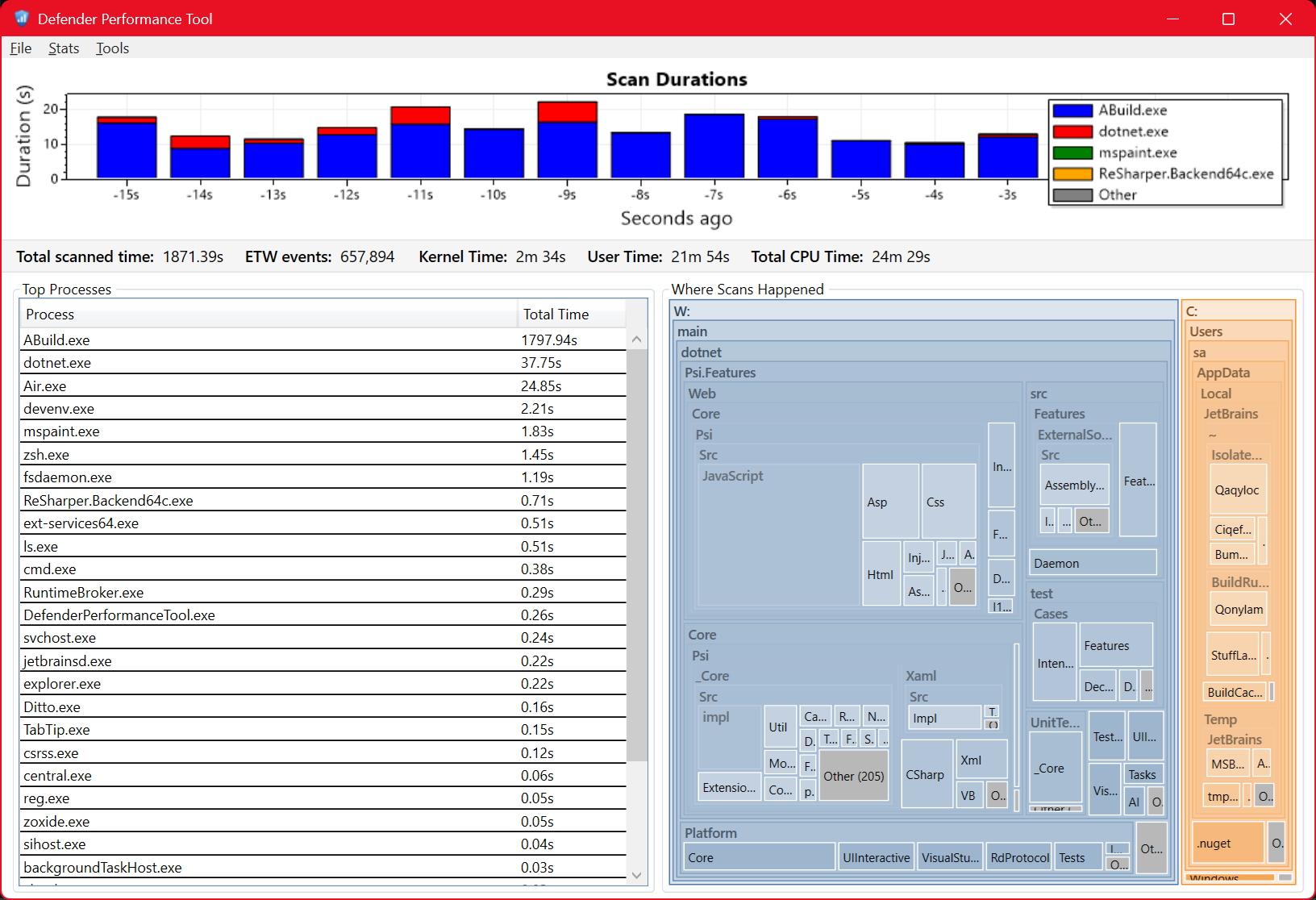Select the fsdaemon.exe process row

point(323,477)
